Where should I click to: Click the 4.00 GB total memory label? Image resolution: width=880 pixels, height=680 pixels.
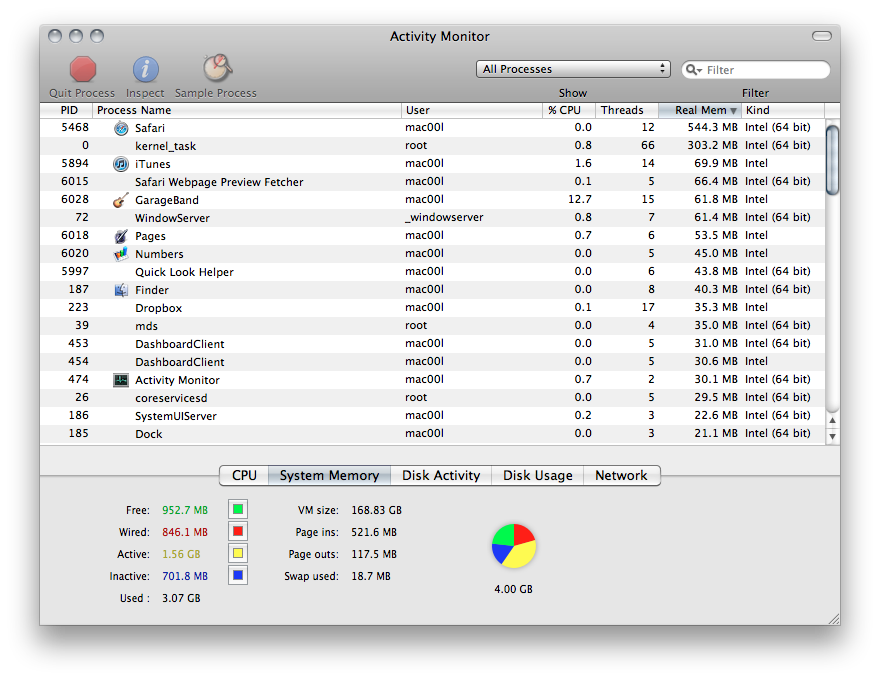click(x=513, y=589)
